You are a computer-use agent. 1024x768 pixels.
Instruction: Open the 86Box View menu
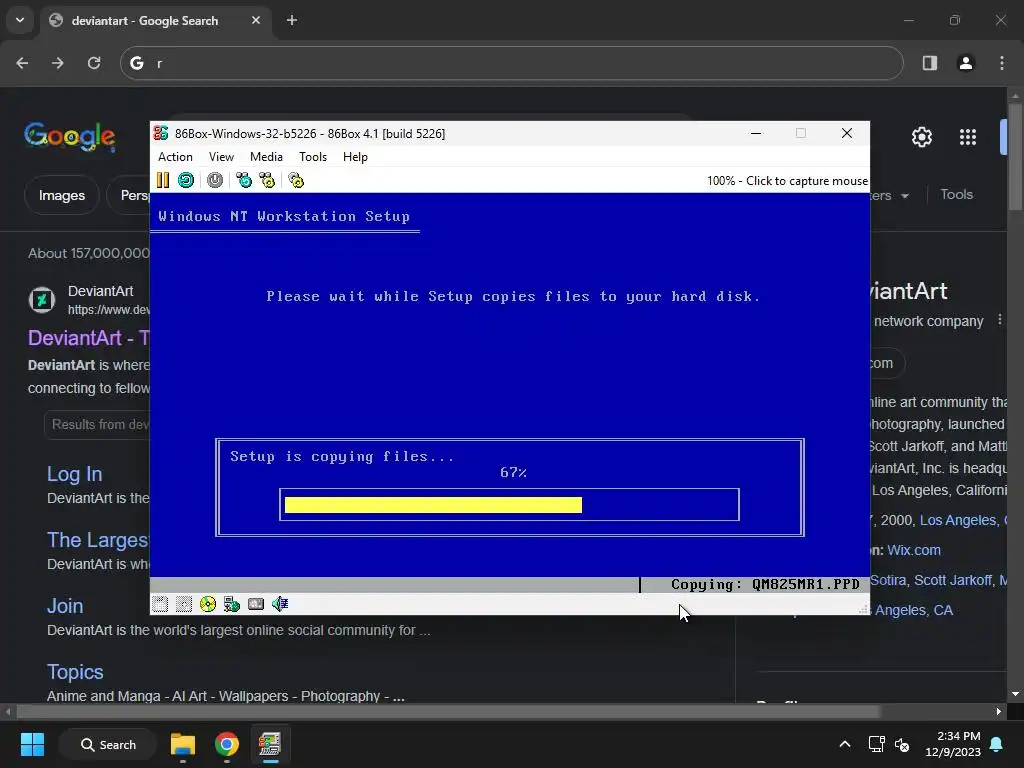pyautogui.click(x=221, y=157)
